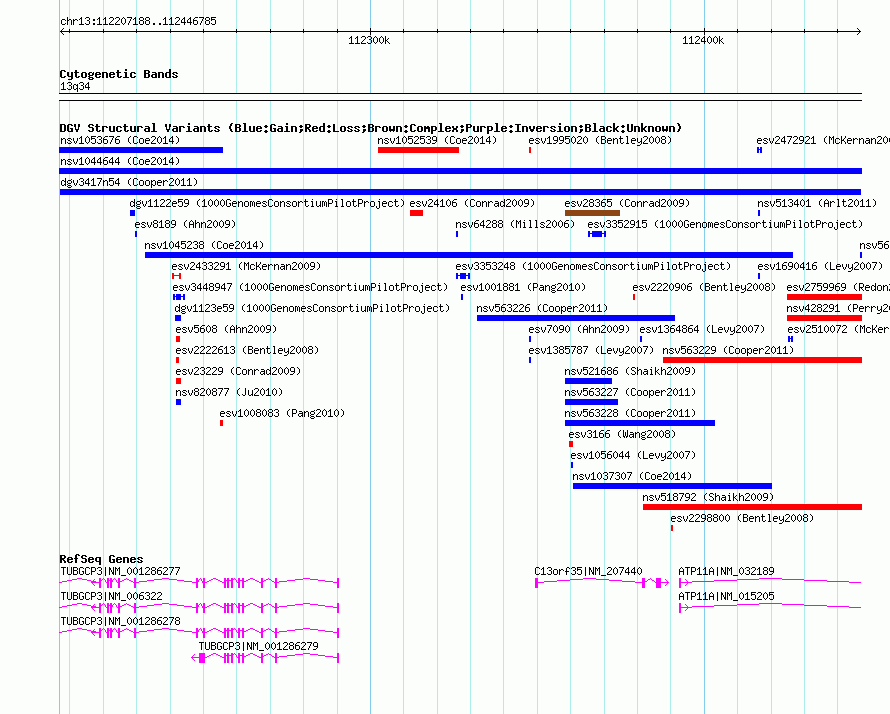Open the nsv1052539 (Coe2014) label
This screenshot has width=890, height=714.
(437, 140)
